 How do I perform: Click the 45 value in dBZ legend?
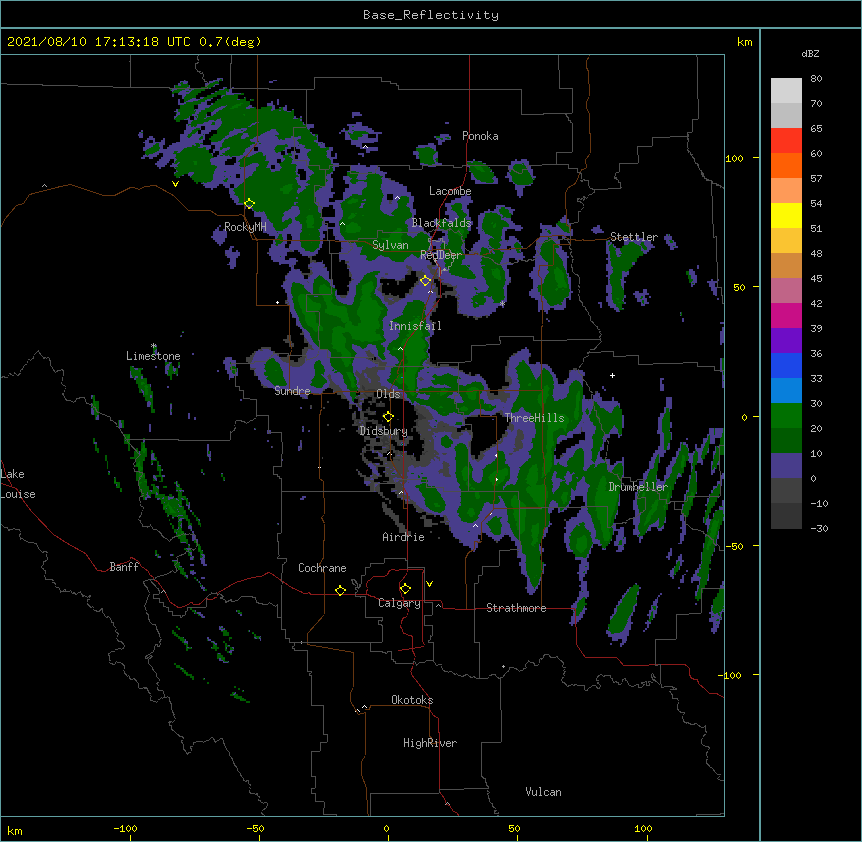(816, 279)
